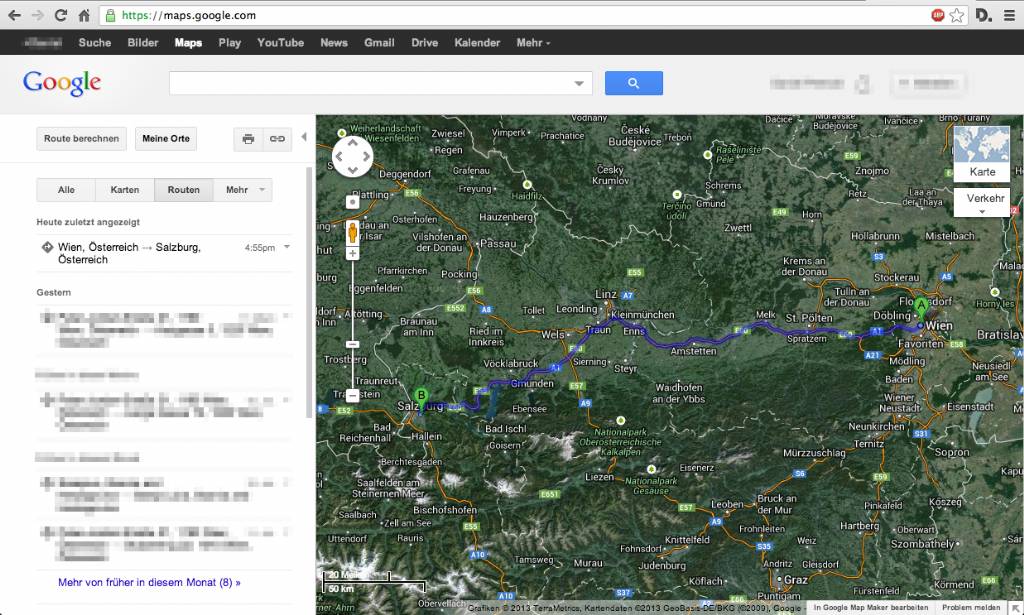Viewport: 1024px width, 615px height.
Task: Toggle the Routen history filter
Action: pyautogui.click(x=183, y=190)
